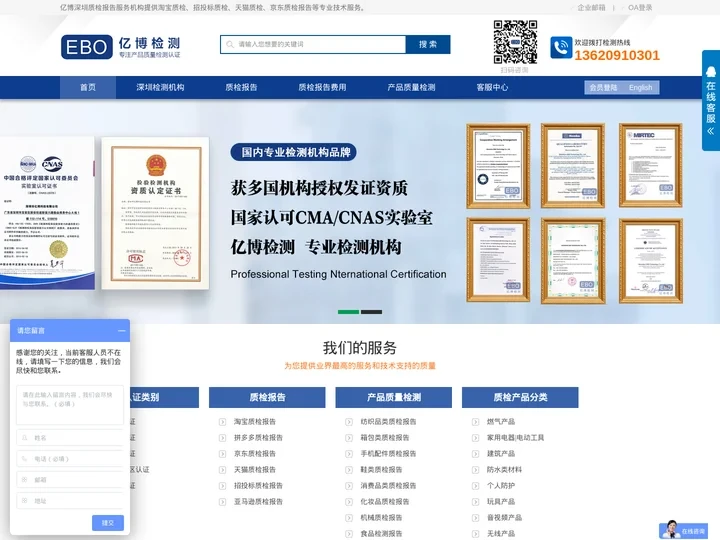Click the 产品质量检测 blue section header
Screen dimensions: 720x540
tap(394, 397)
